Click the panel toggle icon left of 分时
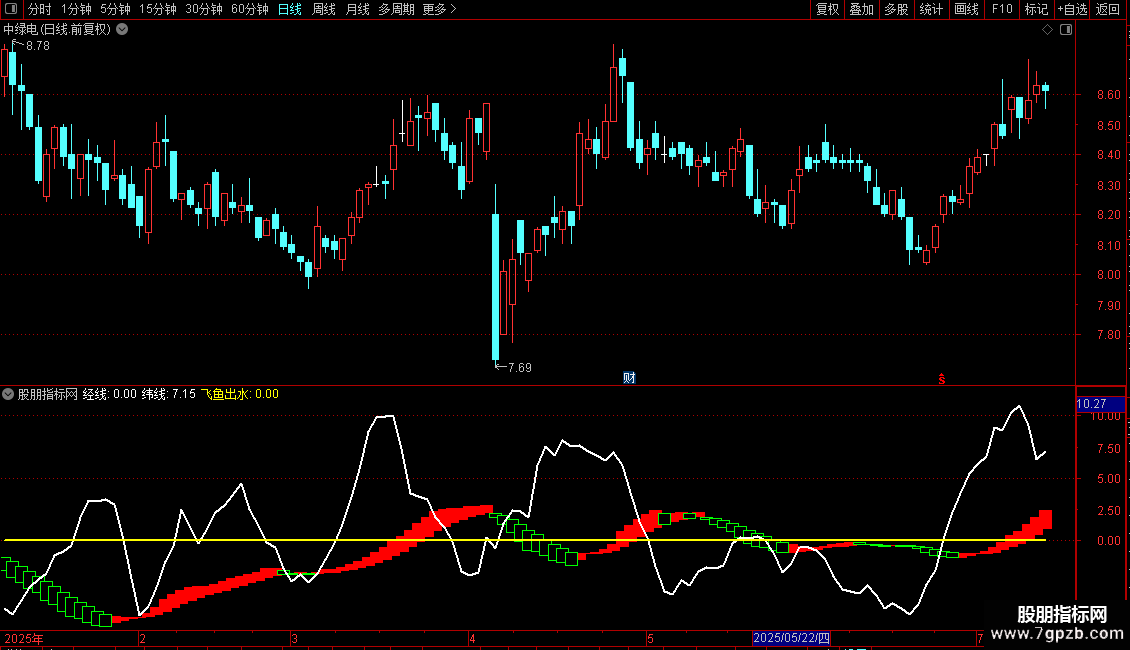The width and height of the screenshot is (1130, 650). tap(11, 9)
